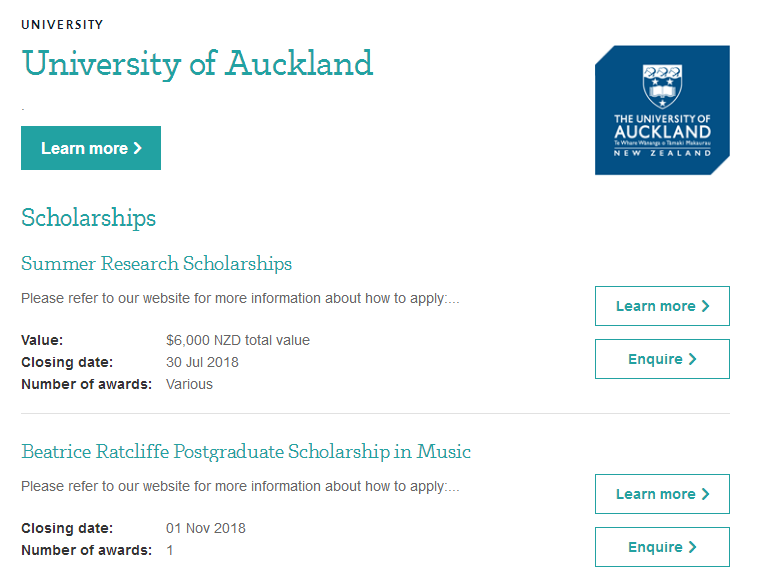This screenshot has width=776, height=579.
Task: Click the chevron in Summer Research Enquire button
Action: (693, 359)
